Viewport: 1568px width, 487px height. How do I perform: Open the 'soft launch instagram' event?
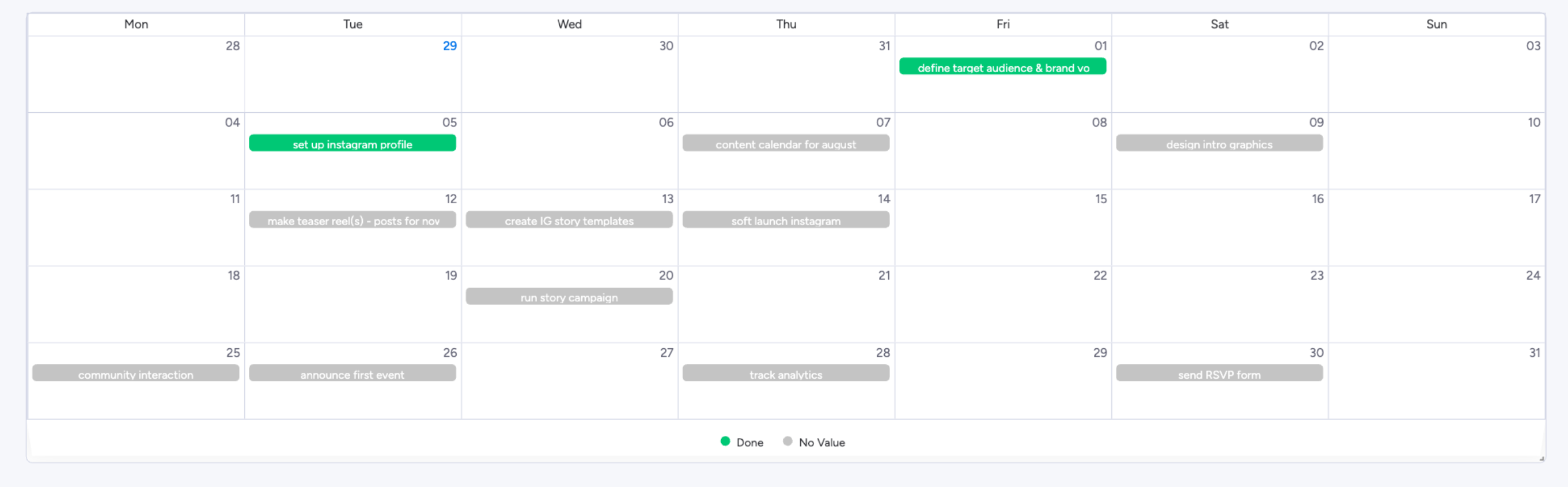pos(785,220)
